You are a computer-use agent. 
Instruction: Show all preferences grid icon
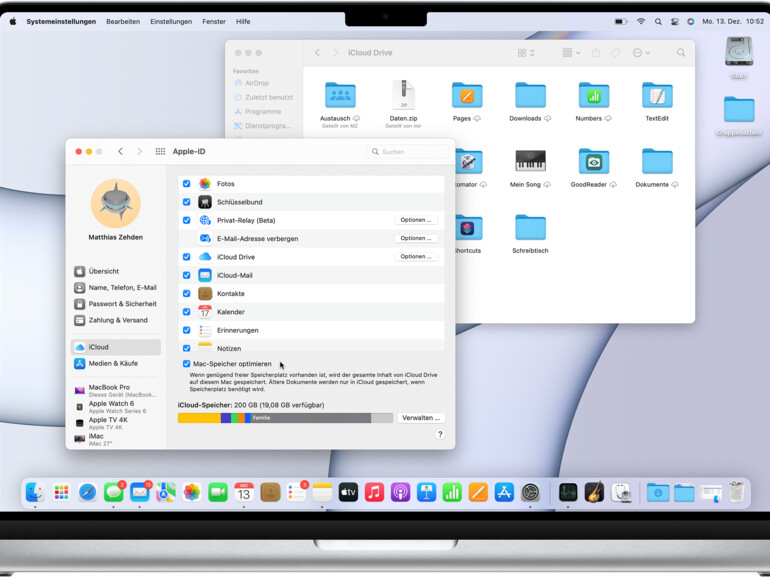point(160,151)
